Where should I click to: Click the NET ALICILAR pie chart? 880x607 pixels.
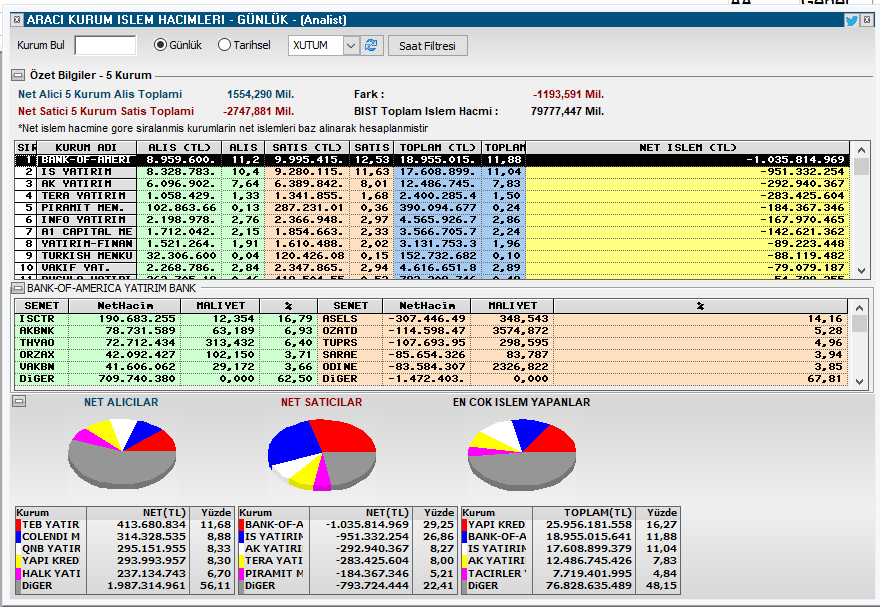point(122,453)
